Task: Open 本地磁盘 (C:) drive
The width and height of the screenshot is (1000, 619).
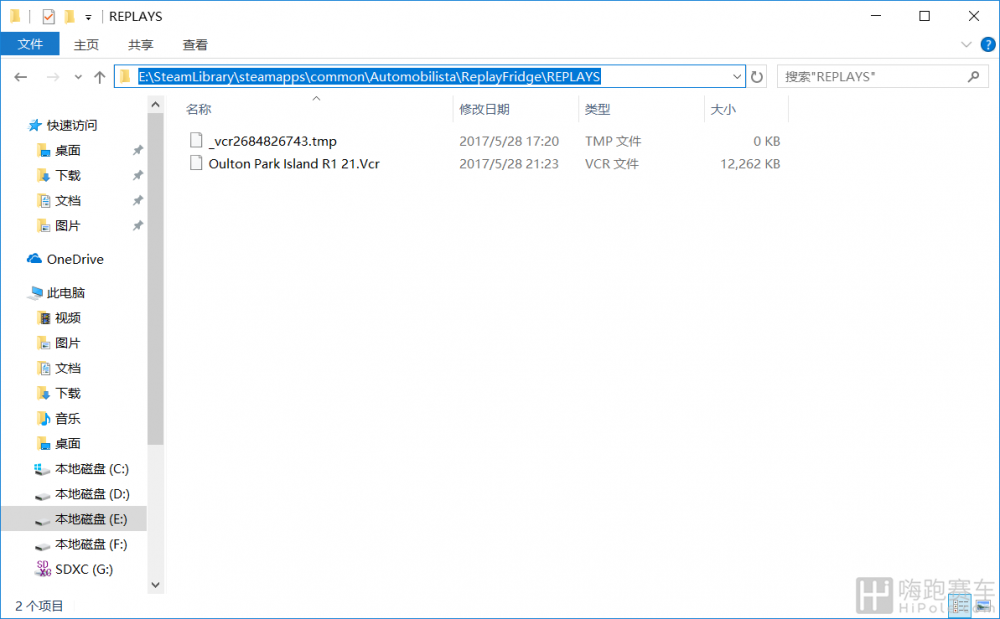Action: click(92, 469)
